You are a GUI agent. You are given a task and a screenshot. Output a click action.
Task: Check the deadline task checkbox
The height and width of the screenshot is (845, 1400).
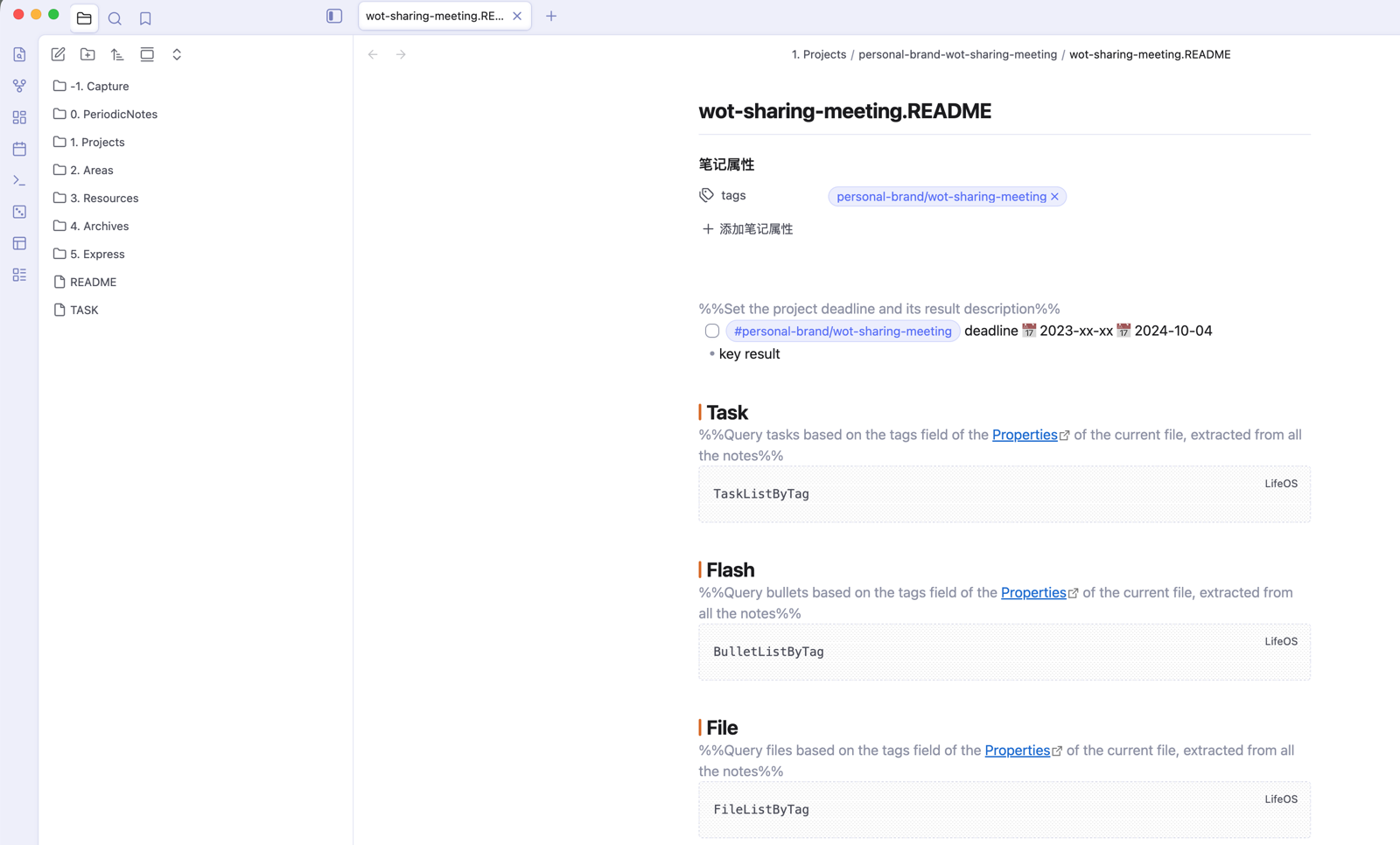(x=712, y=331)
